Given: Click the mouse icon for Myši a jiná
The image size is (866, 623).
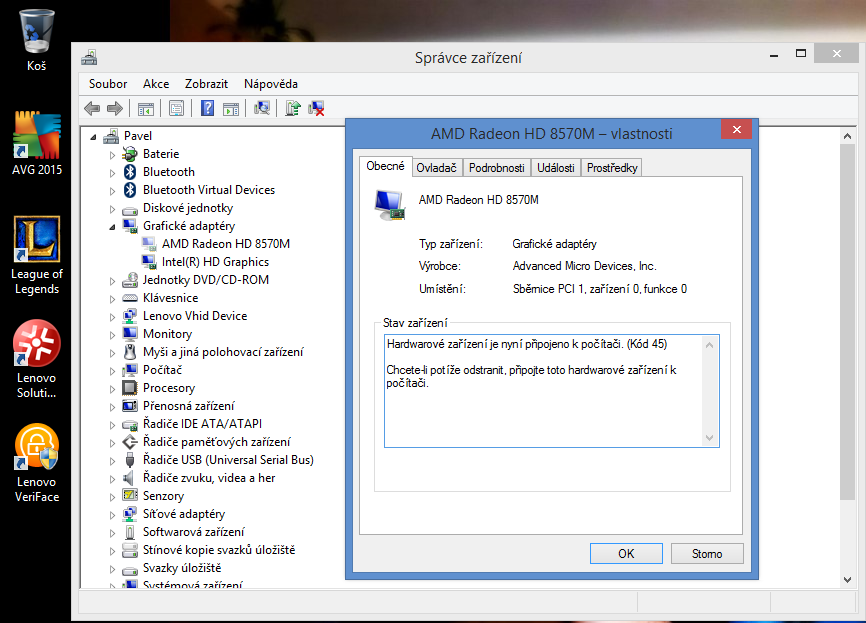Looking at the screenshot, I should click(x=130, y=352).
